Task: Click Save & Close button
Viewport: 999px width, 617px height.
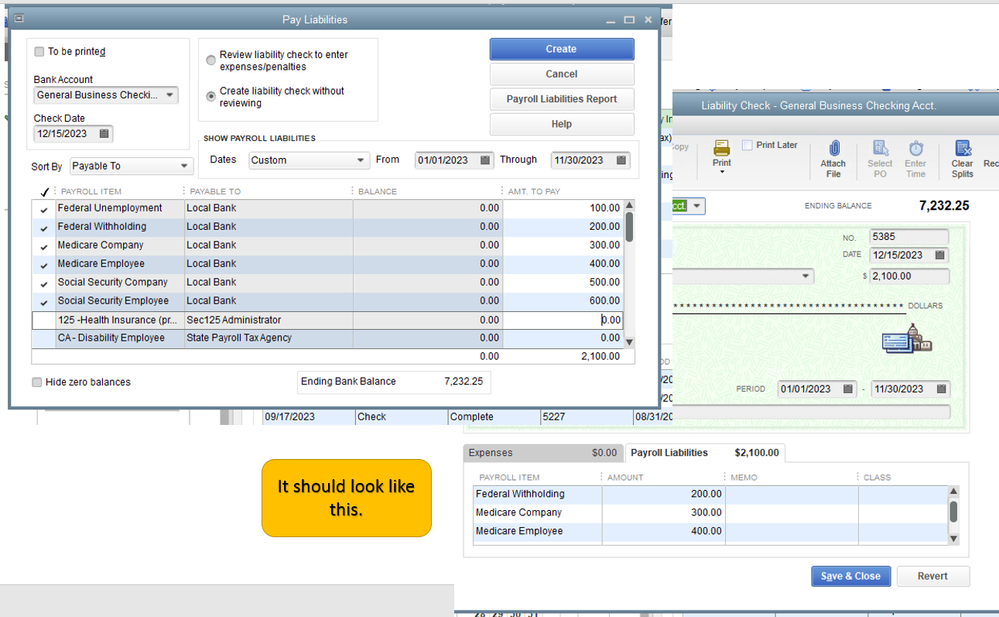Action: pyautogui.click(x=851, y=576)
